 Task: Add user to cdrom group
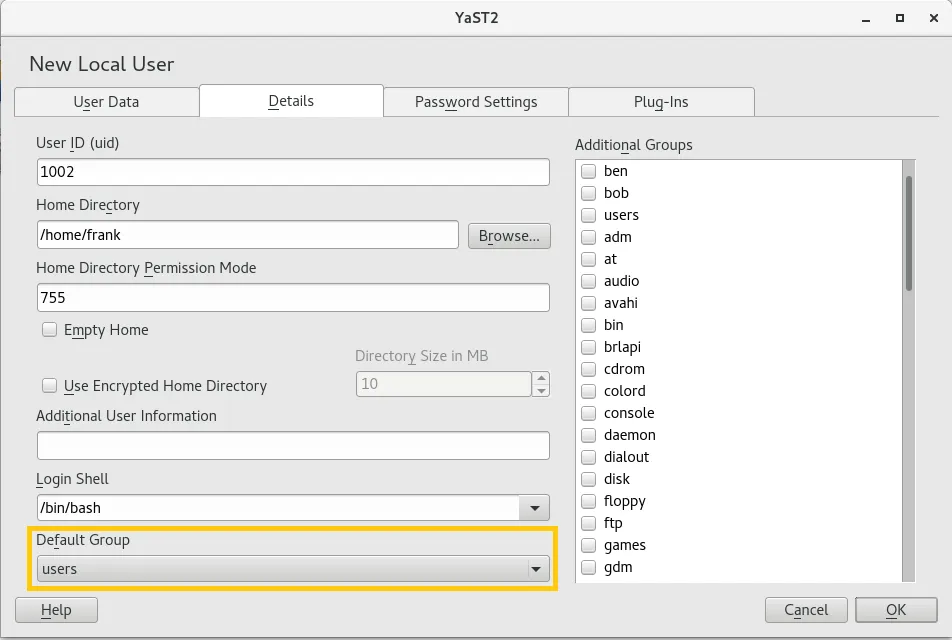tap(589, 370)
